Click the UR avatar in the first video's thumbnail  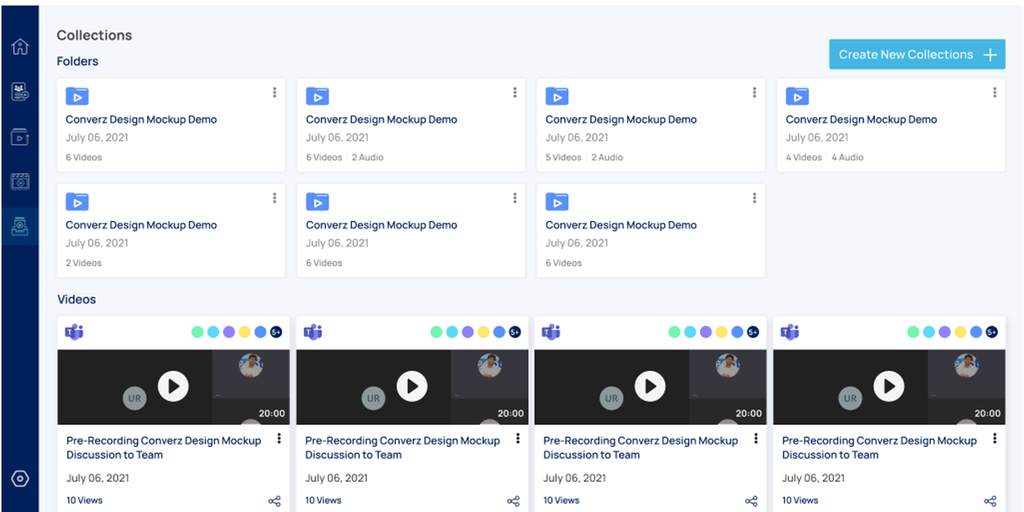135,398
